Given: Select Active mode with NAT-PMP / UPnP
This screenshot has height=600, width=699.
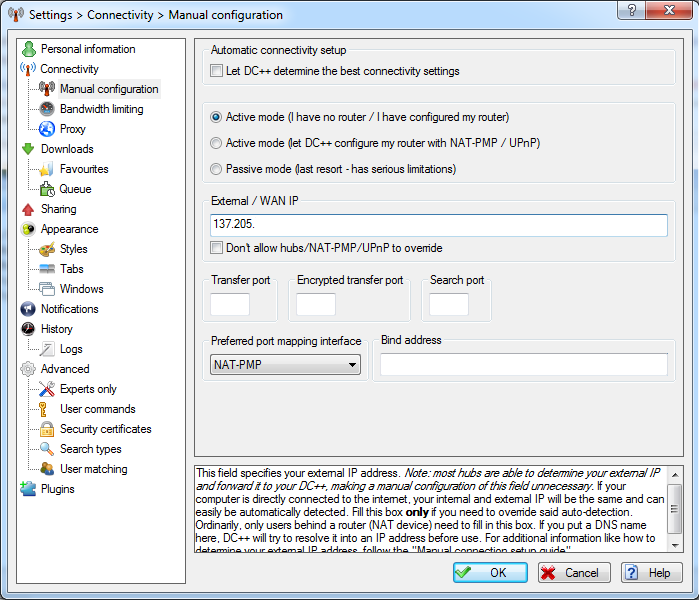Looking at the screenshot, I should click(216, 143).
